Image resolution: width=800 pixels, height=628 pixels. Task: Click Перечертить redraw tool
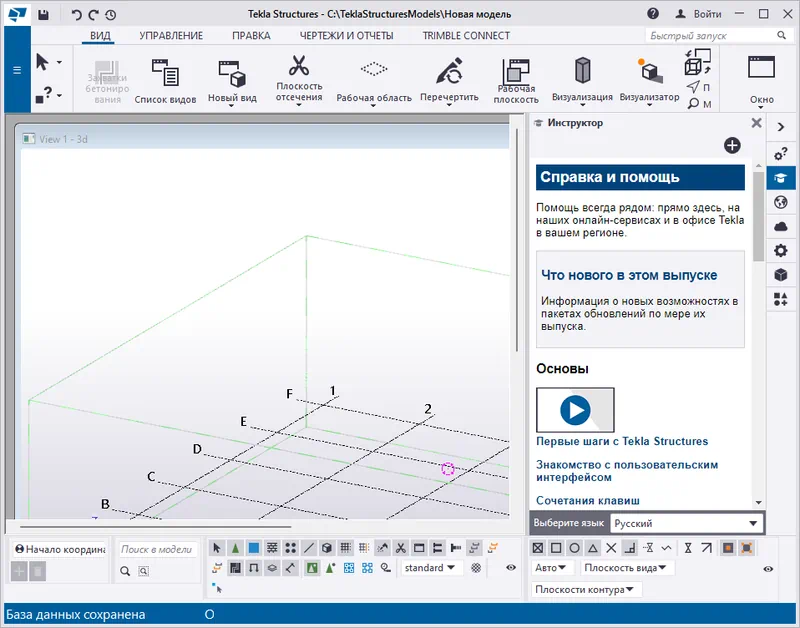click(449, 80)
